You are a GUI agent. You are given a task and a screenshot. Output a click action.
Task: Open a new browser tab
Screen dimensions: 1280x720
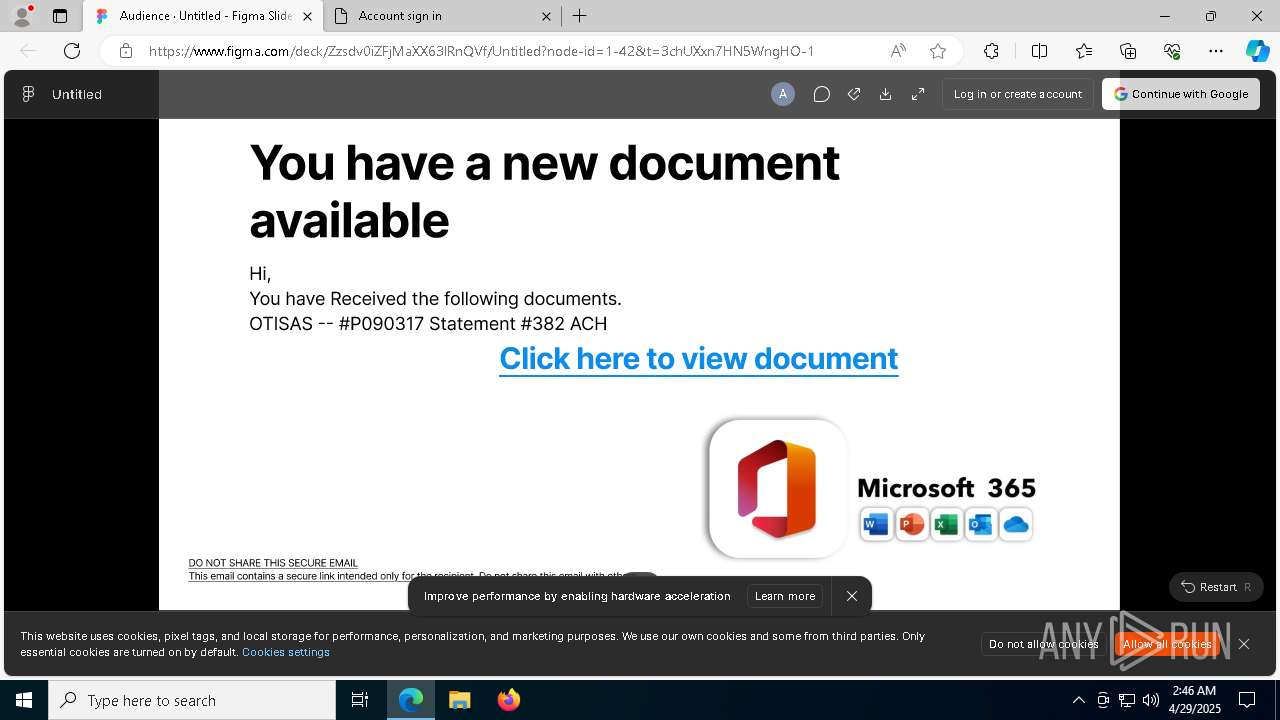pos(580,16)
